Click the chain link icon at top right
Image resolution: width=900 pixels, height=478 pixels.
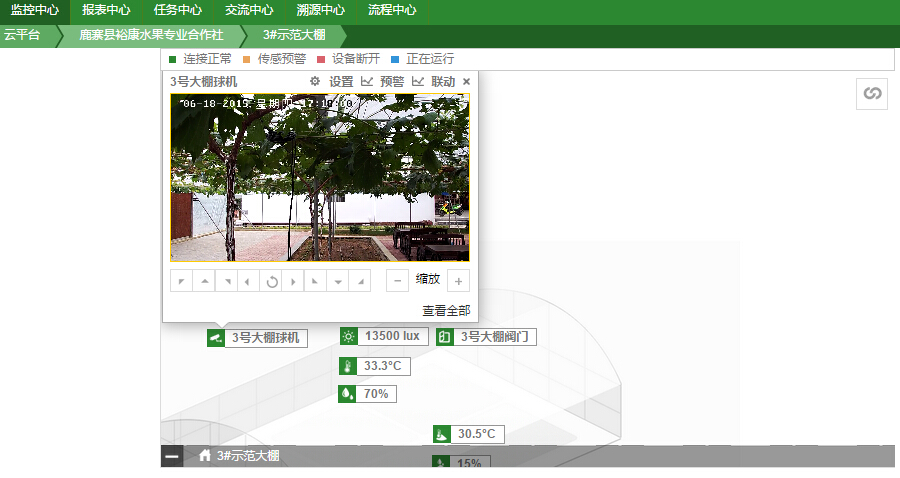(872, 93)
